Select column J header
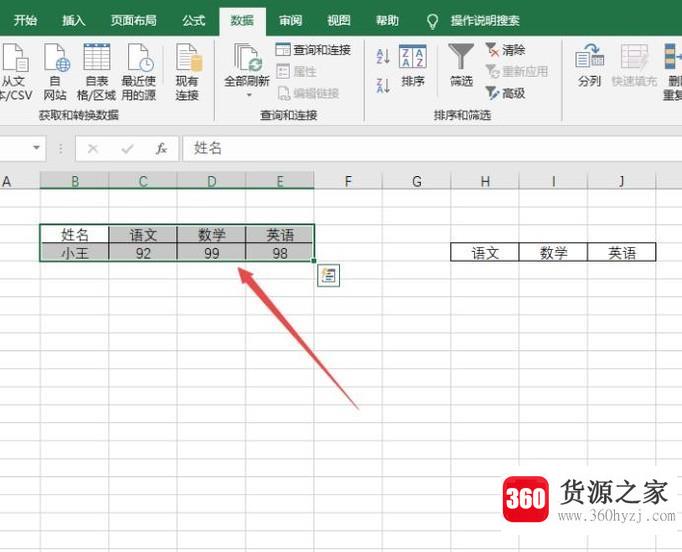This screenshot has width=682, height=552. [x=622, y=181]
